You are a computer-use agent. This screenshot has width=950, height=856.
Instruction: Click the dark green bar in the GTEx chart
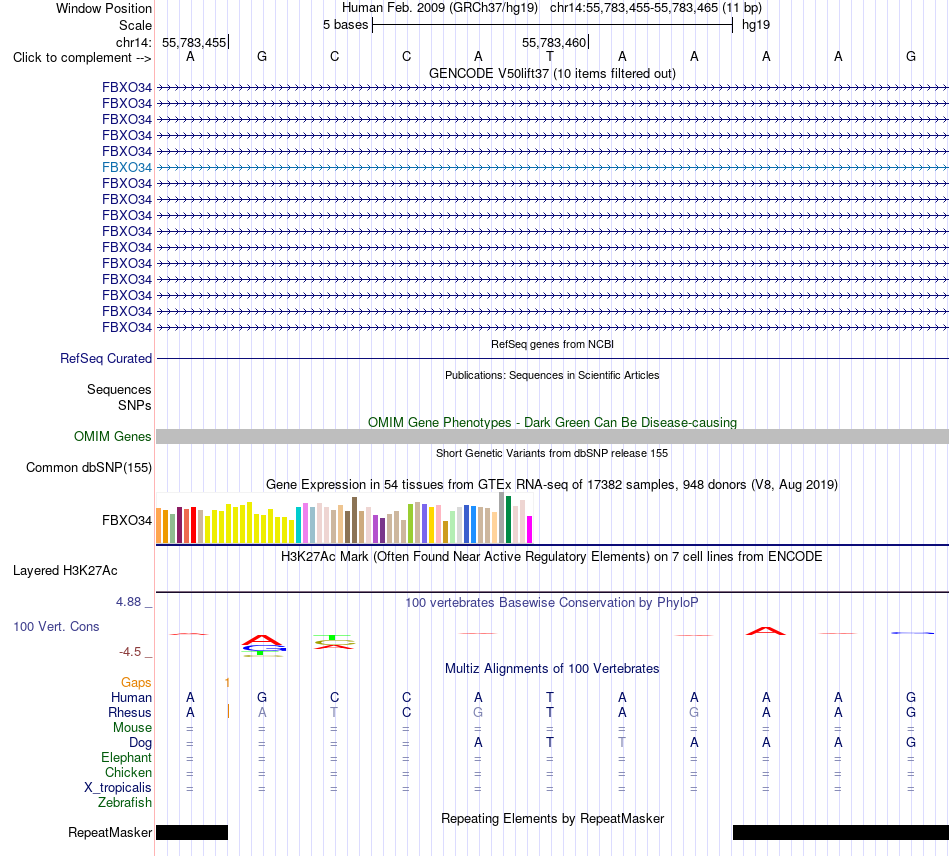click(x=508, y=519)
